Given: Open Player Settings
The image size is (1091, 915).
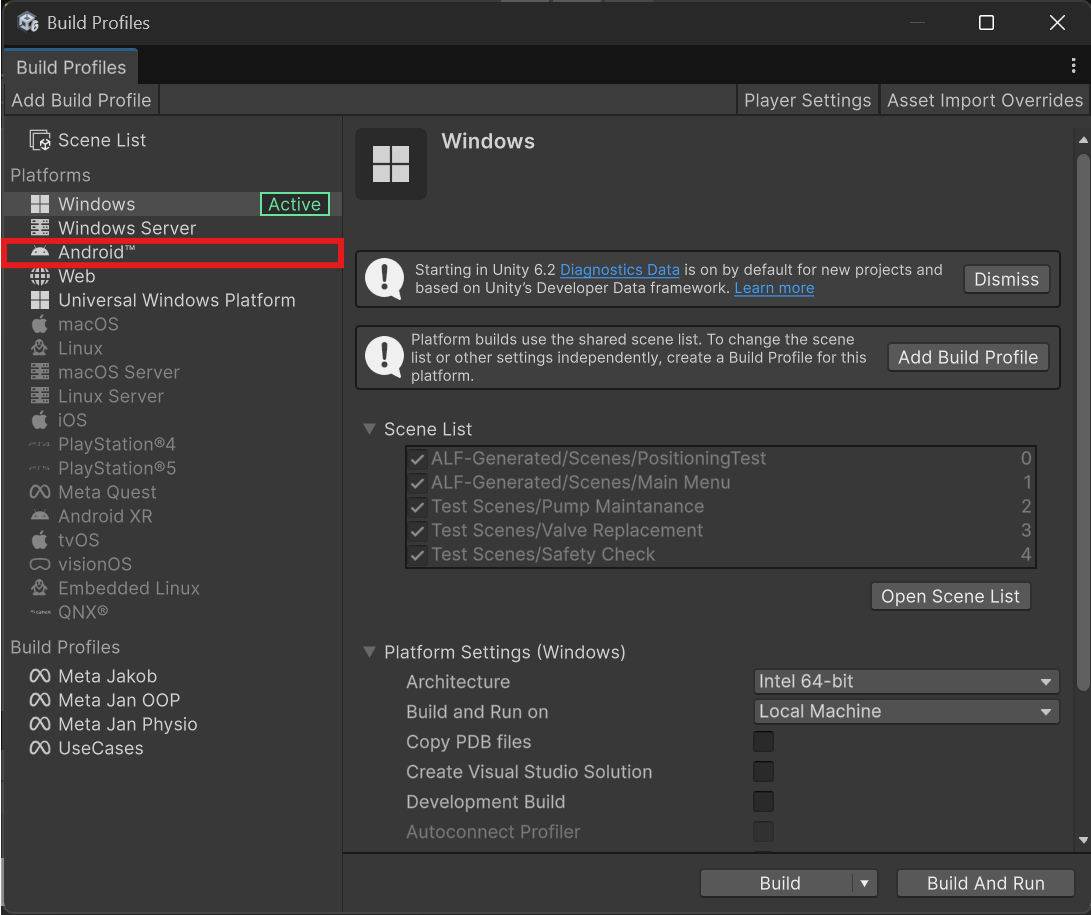Looking at the screenshot, I should click(x=807, y=100).
